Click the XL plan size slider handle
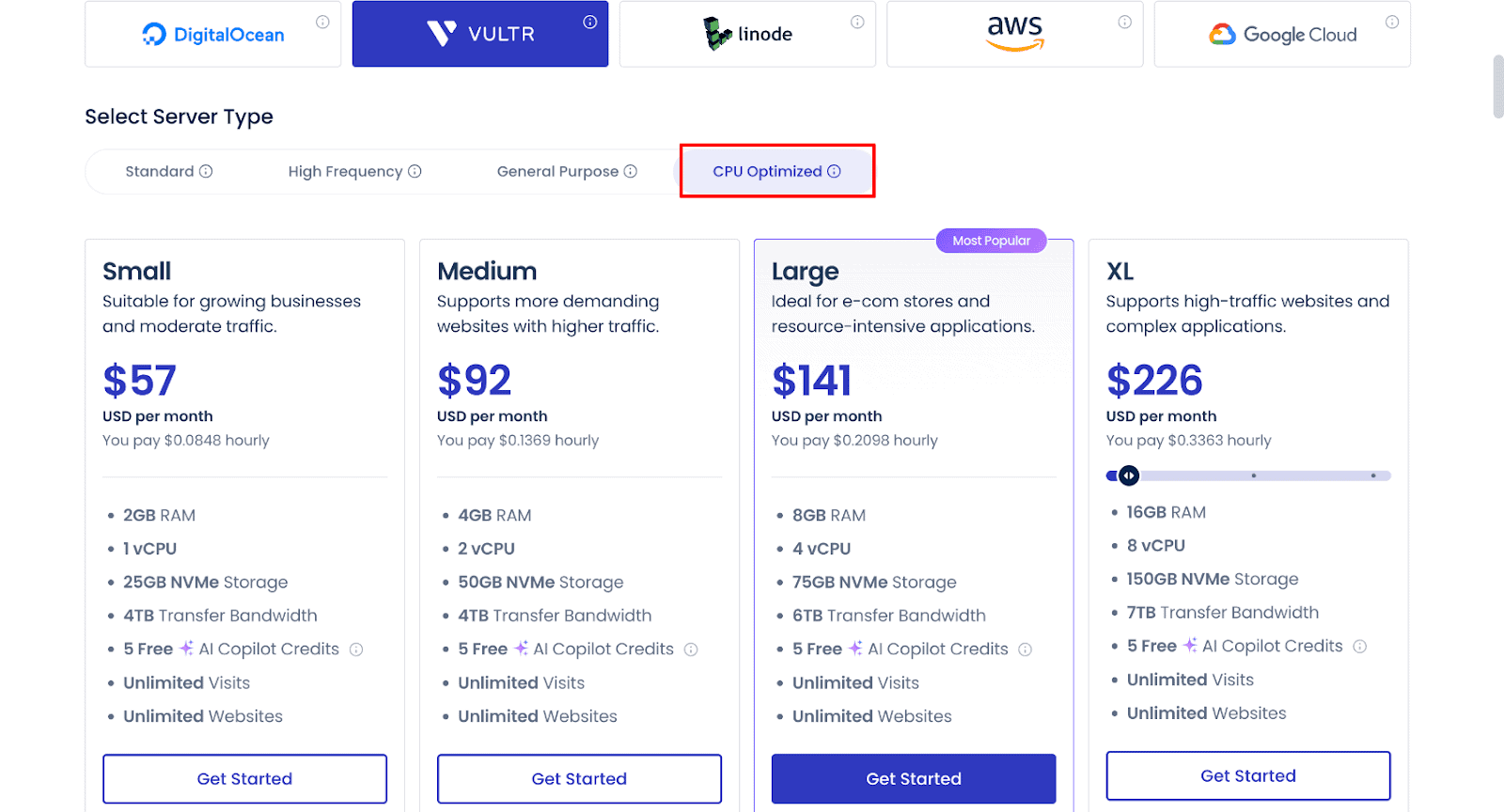 [1129, 476]
